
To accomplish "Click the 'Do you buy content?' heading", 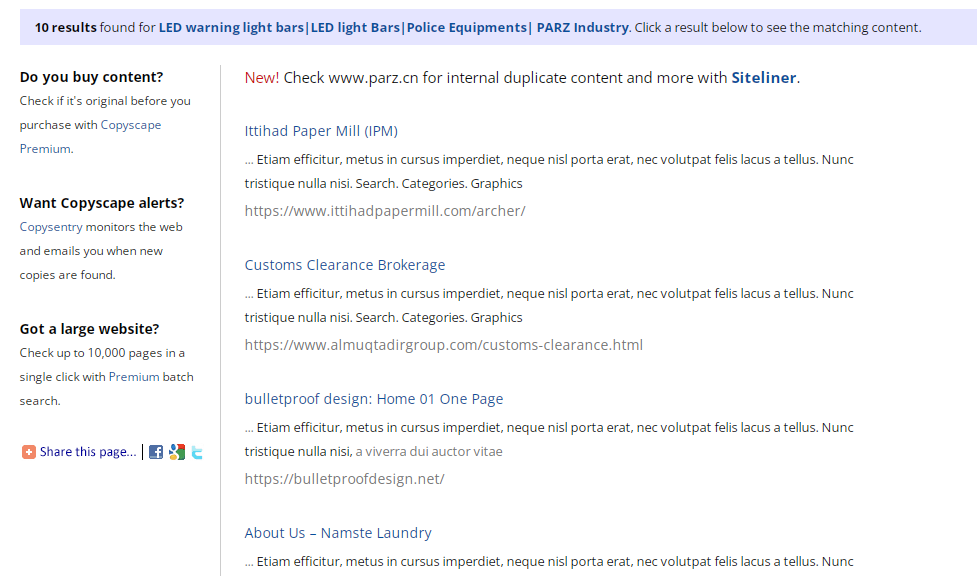I will [x=91, y=77].
